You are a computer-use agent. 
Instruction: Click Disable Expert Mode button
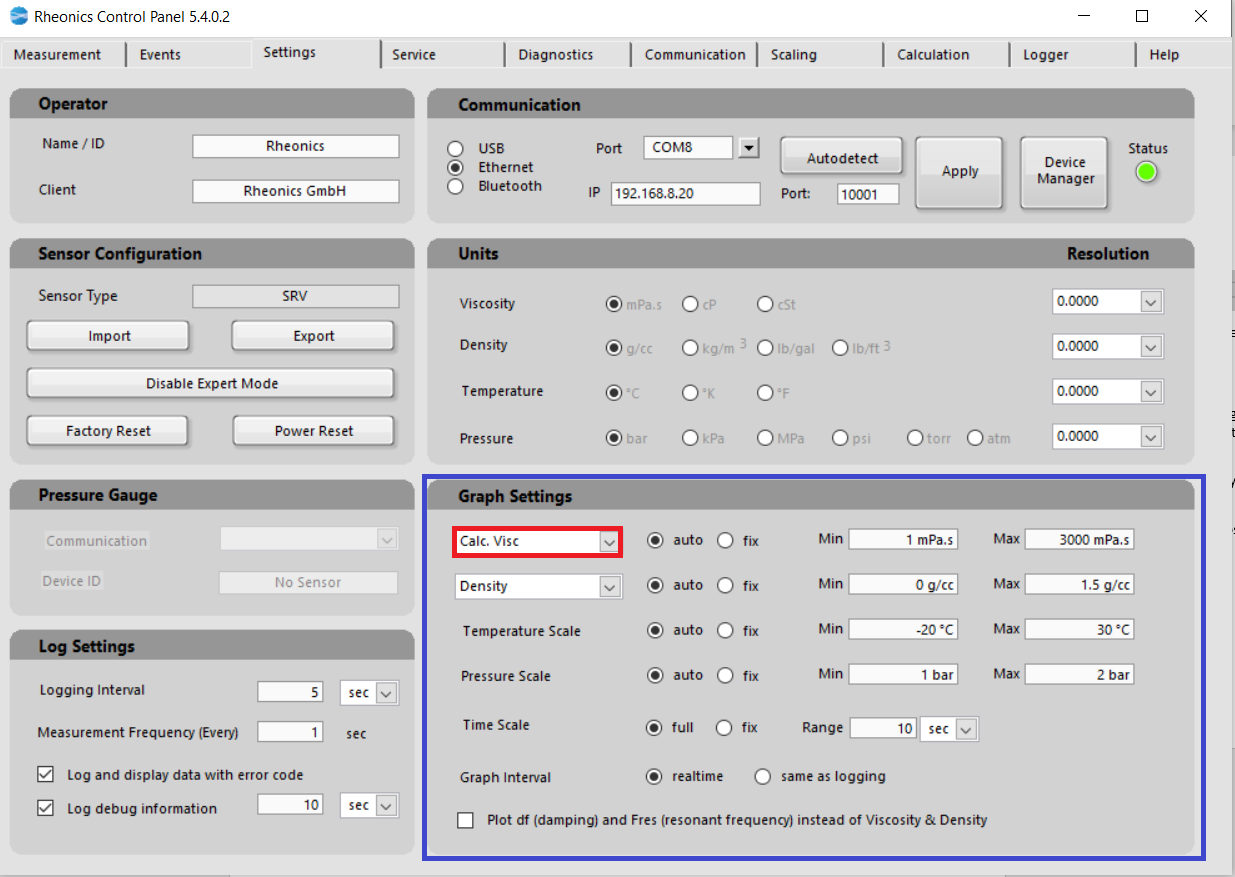click(x=211, y=383)
